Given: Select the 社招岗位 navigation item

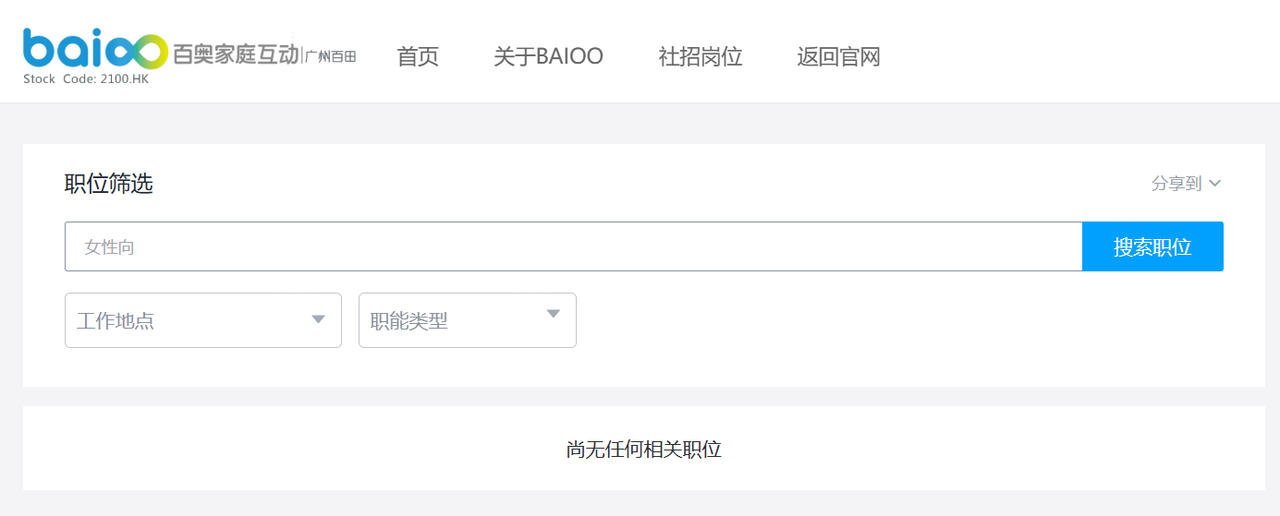Looking at the screenshot, I should point(700,56).
